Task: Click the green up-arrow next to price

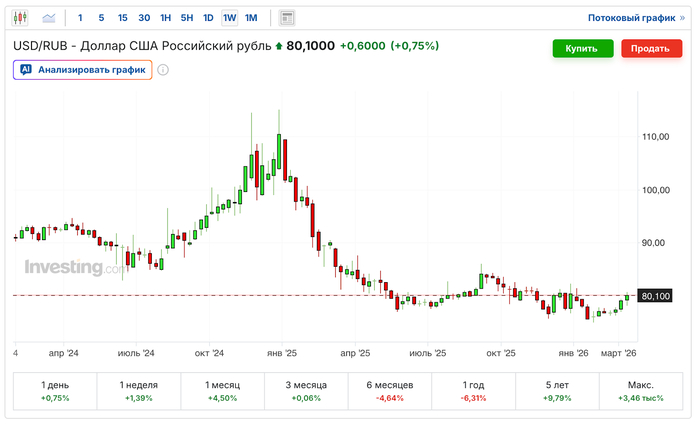Action: pos(279,47)
